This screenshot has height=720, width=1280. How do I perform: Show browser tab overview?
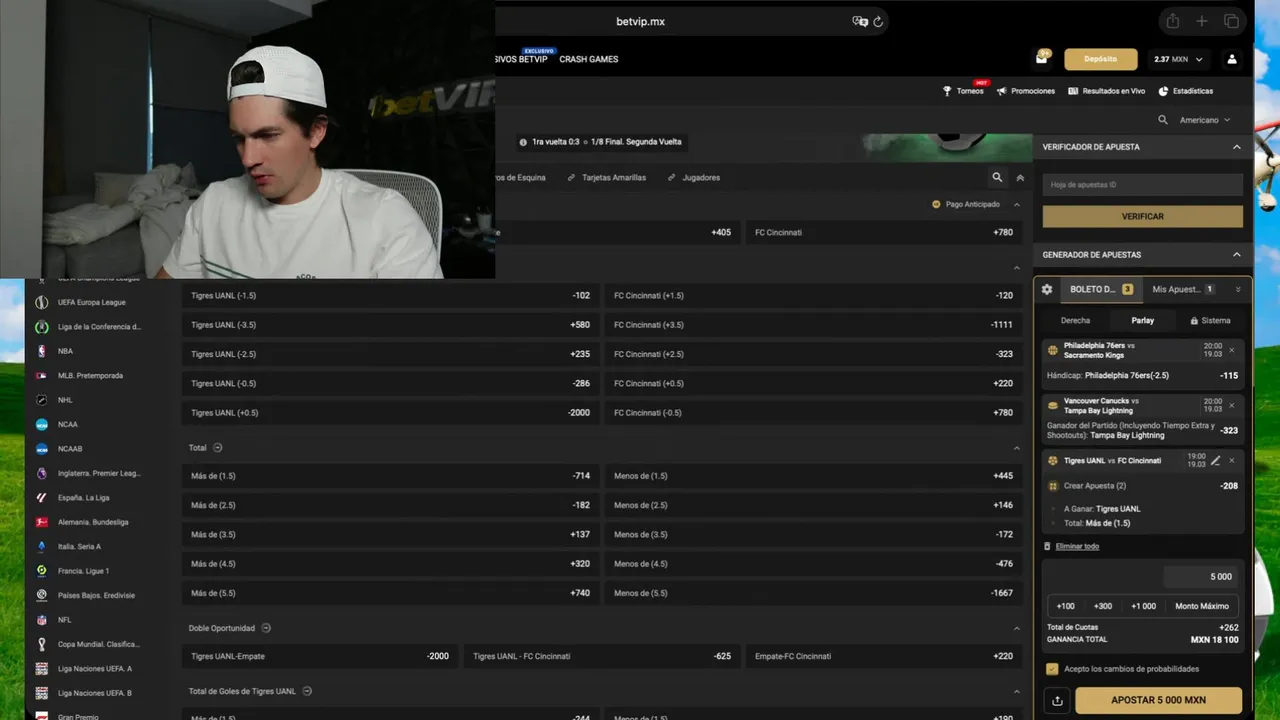1231,21
